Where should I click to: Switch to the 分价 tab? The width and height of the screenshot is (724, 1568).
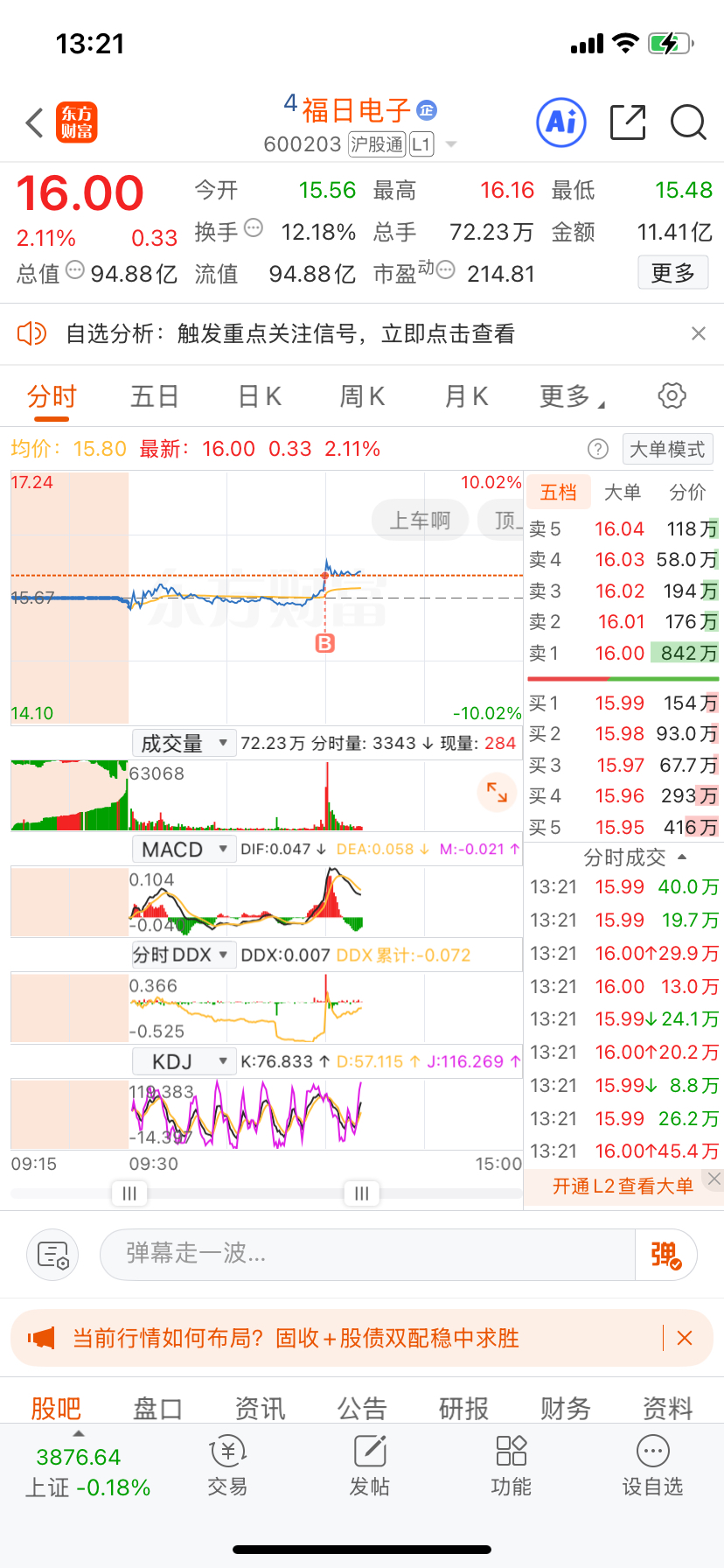(687, 493)
